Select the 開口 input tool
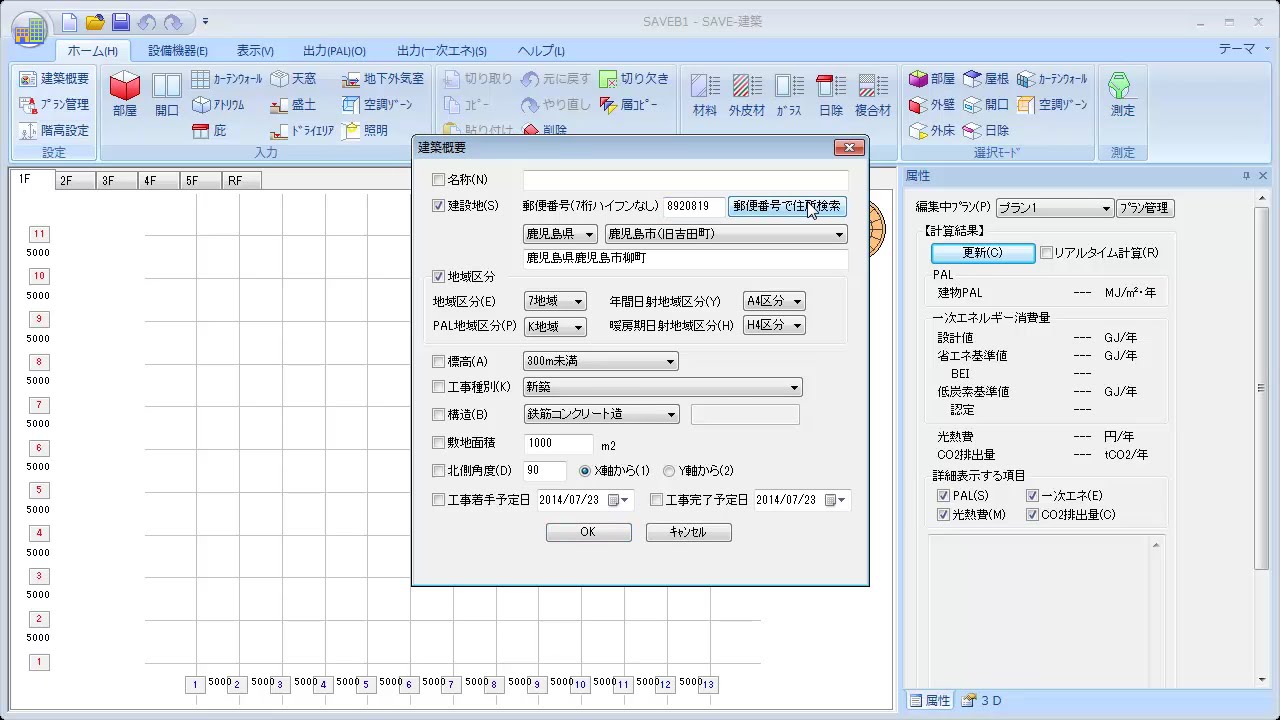The image size is (1280, 720). point(167,94)
